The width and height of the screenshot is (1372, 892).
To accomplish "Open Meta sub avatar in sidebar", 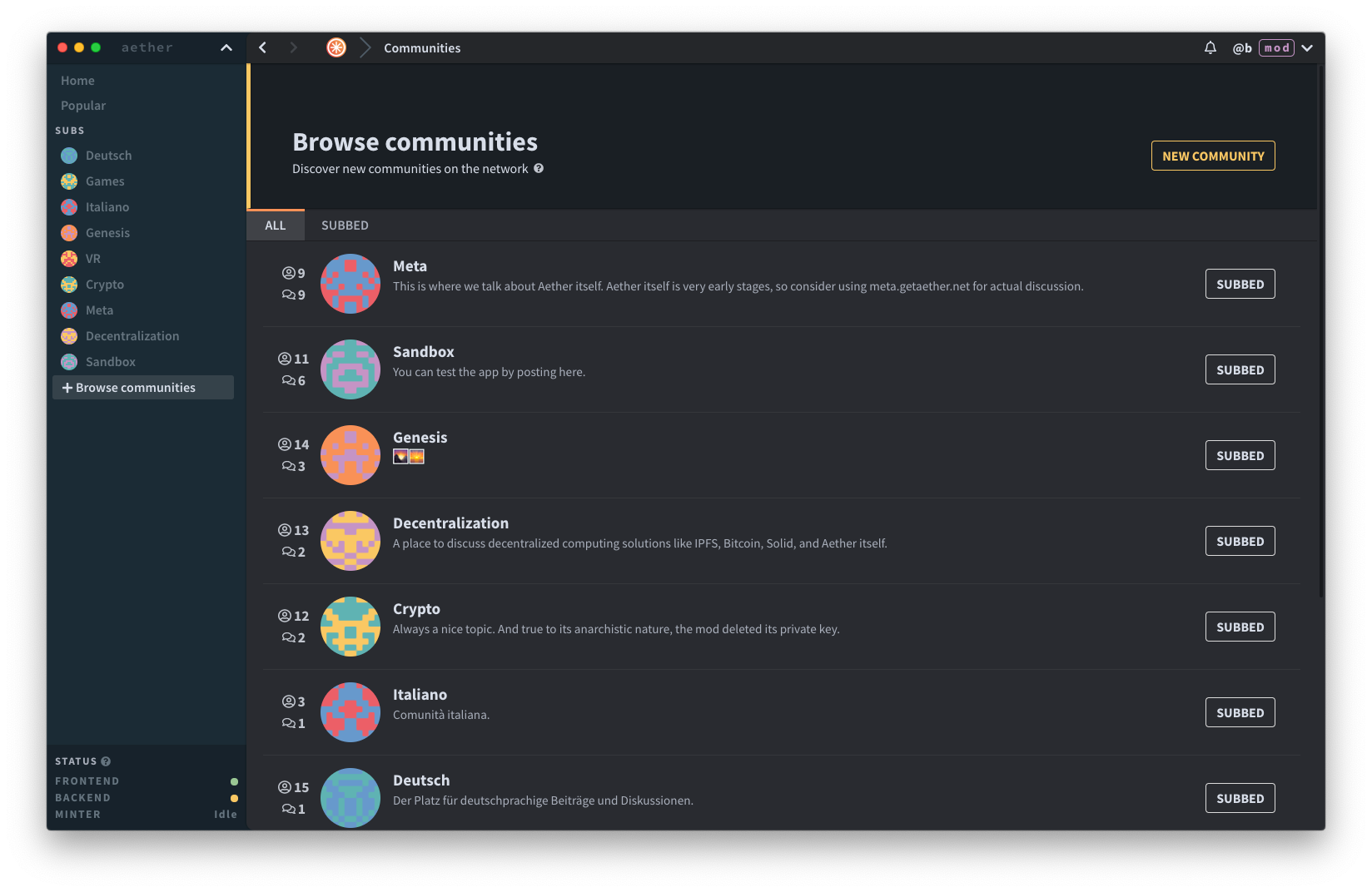I will point(69,310).
